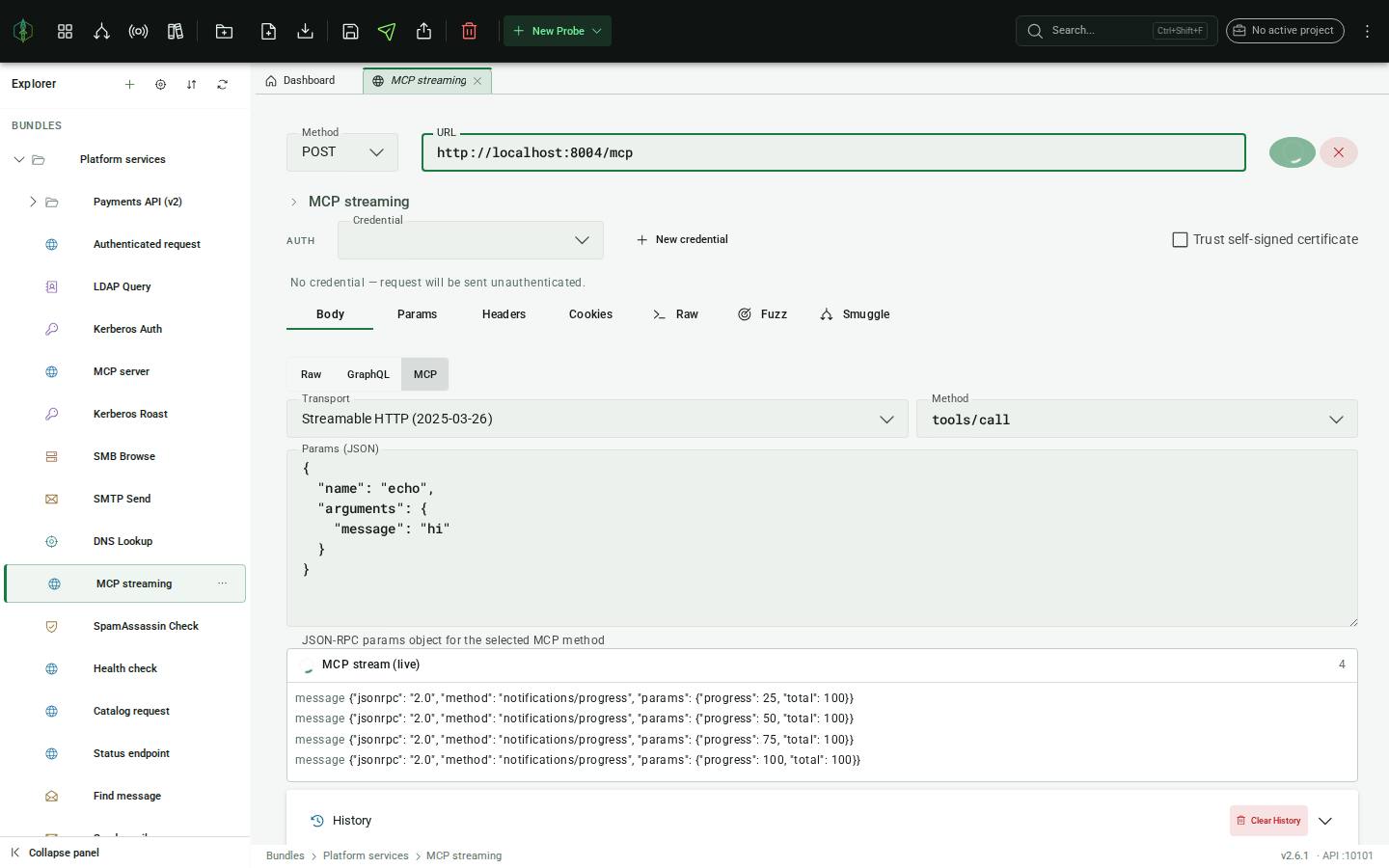Switch to the Headers tab
The image size is (1389, 868).
click(x=504, y=314)
